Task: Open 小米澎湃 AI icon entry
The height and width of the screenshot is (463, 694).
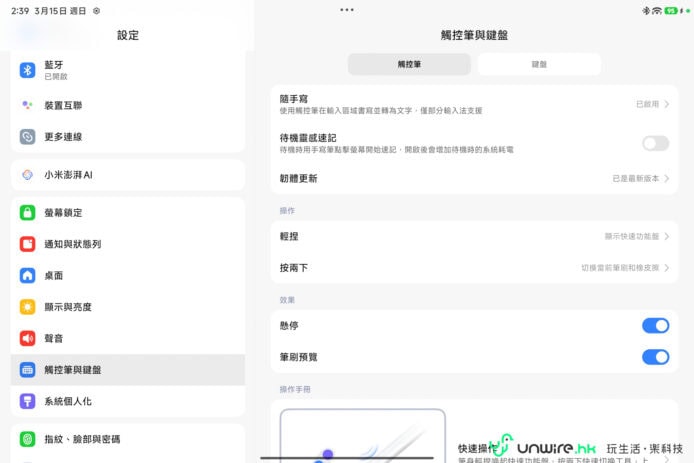Action: 28,175
